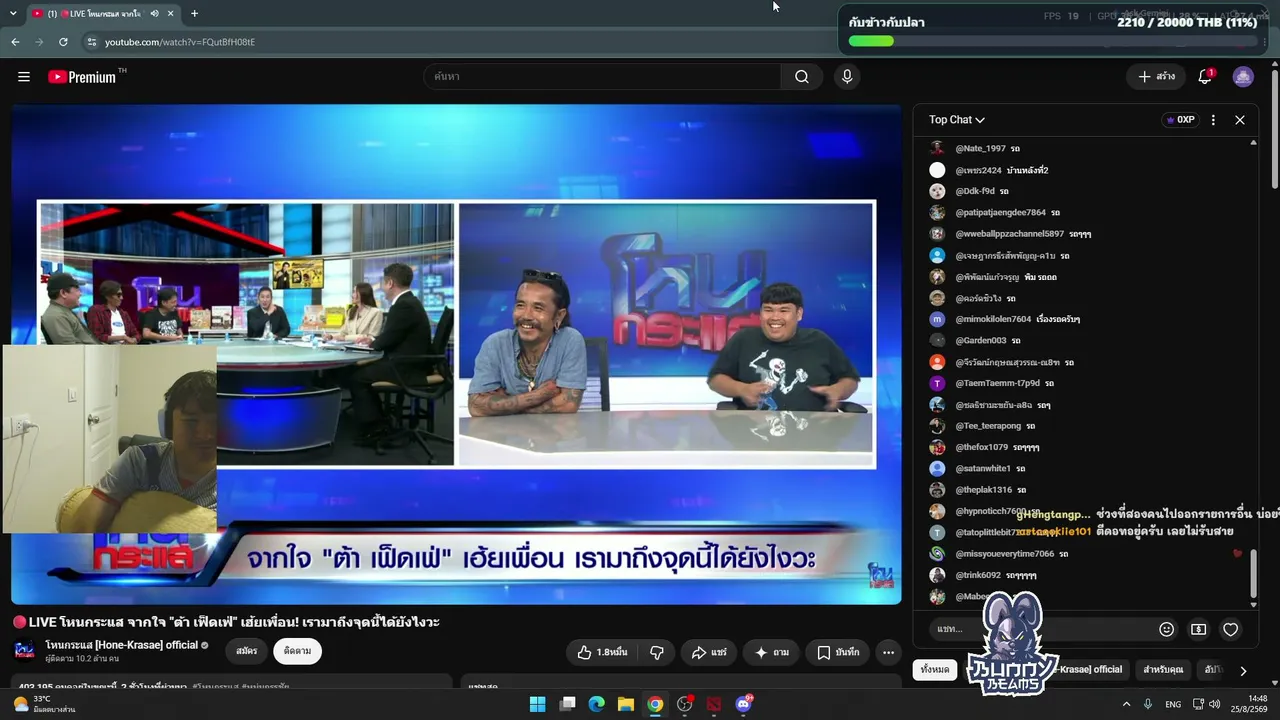Open @missyoueverytime7066 chat author name

1004,554
